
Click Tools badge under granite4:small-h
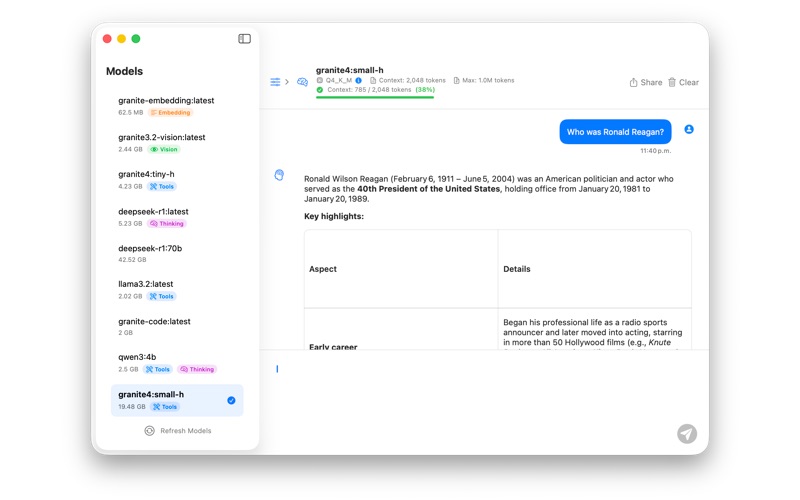(165, 407)
